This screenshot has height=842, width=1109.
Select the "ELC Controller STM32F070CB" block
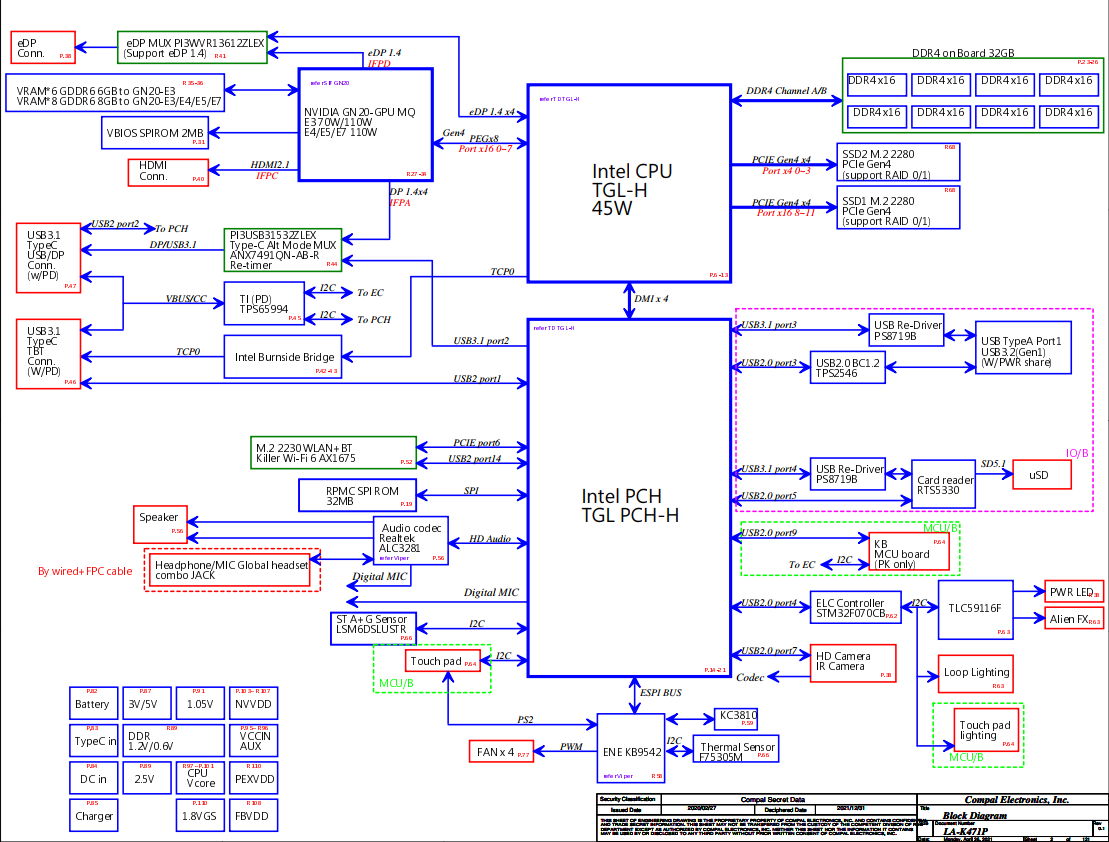coord(856,607)
